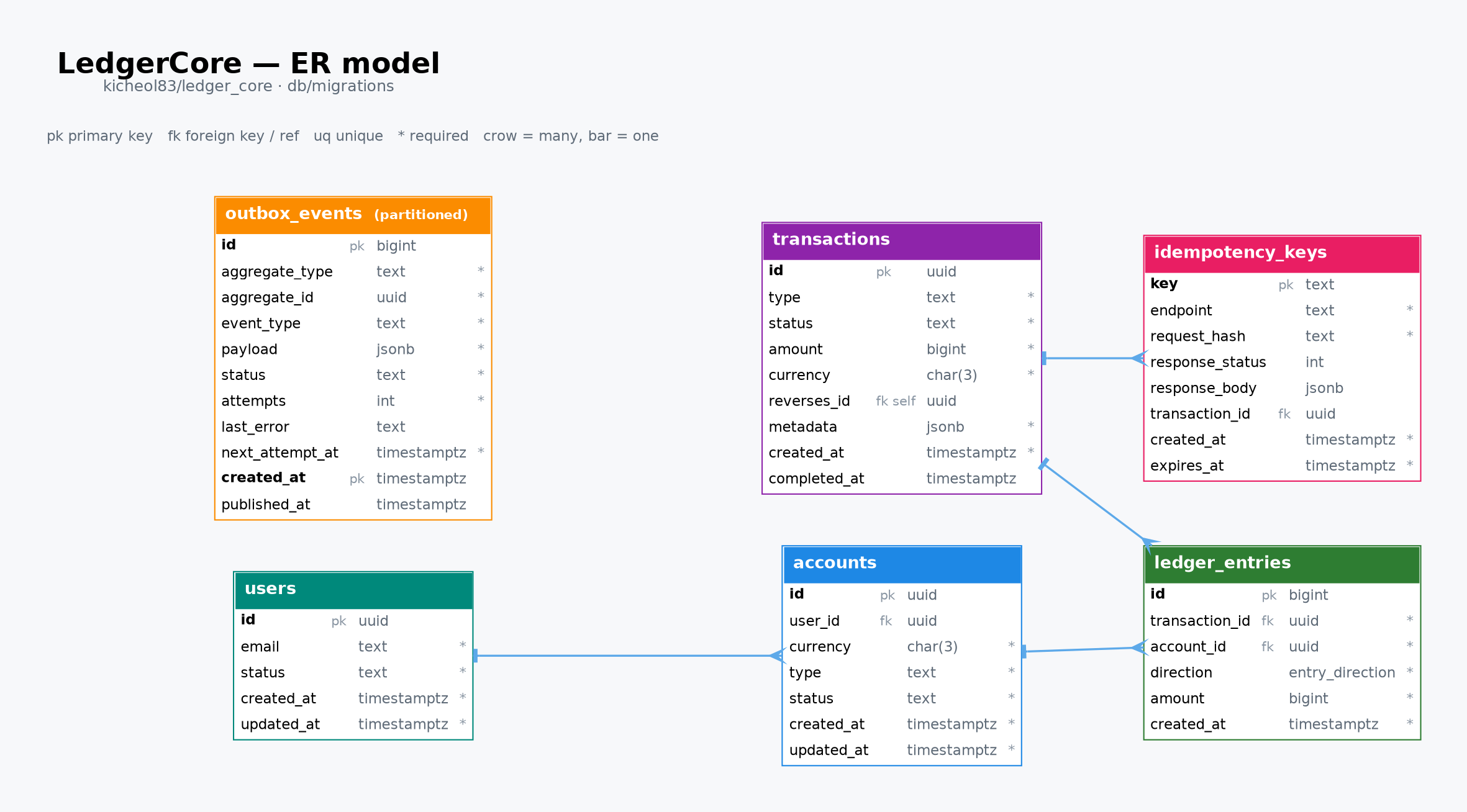Click the accounts table header
Screen dimensions: 1467x812
click(902, 564)
